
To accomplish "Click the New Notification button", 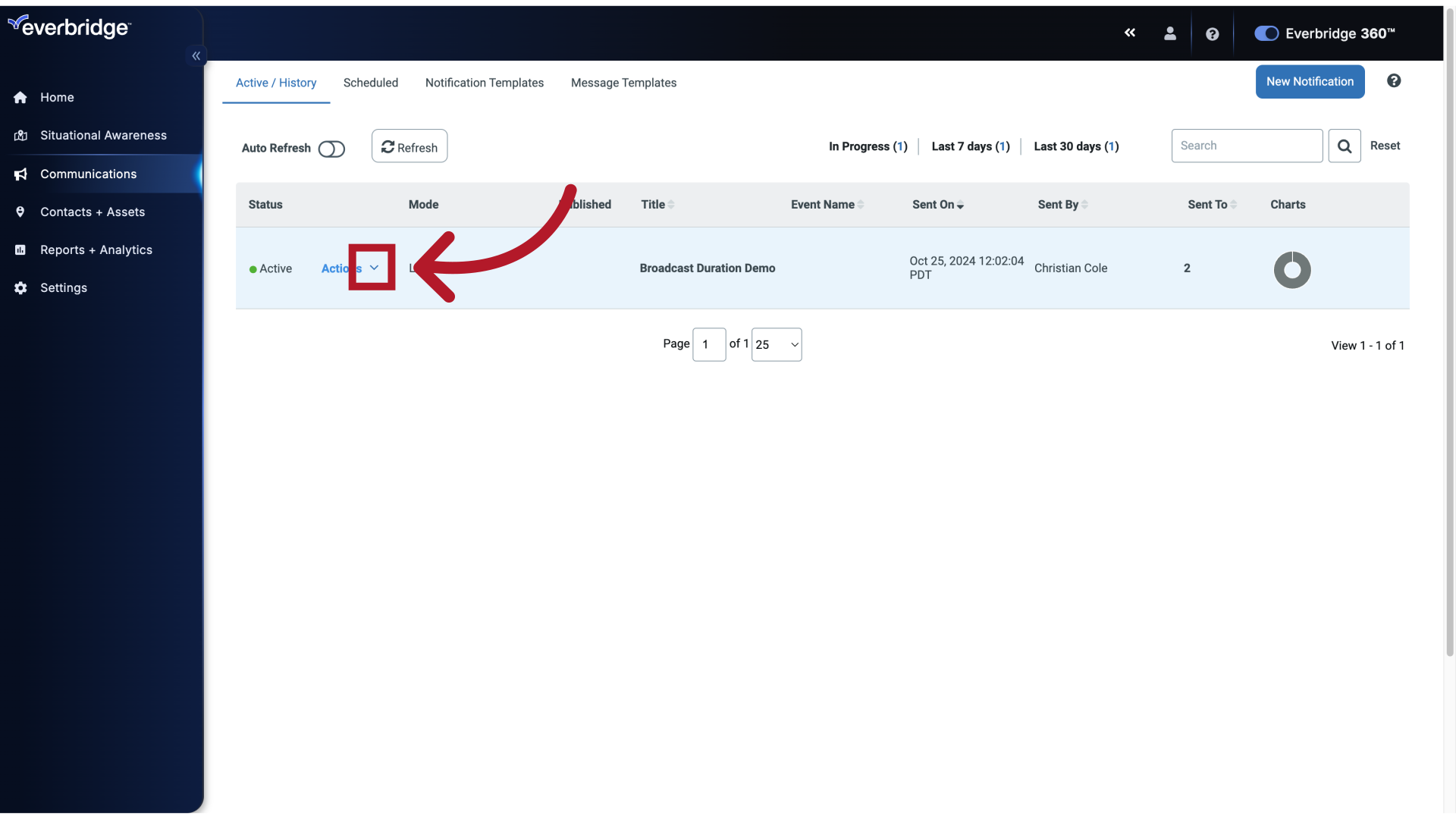I will [1310, 82].
